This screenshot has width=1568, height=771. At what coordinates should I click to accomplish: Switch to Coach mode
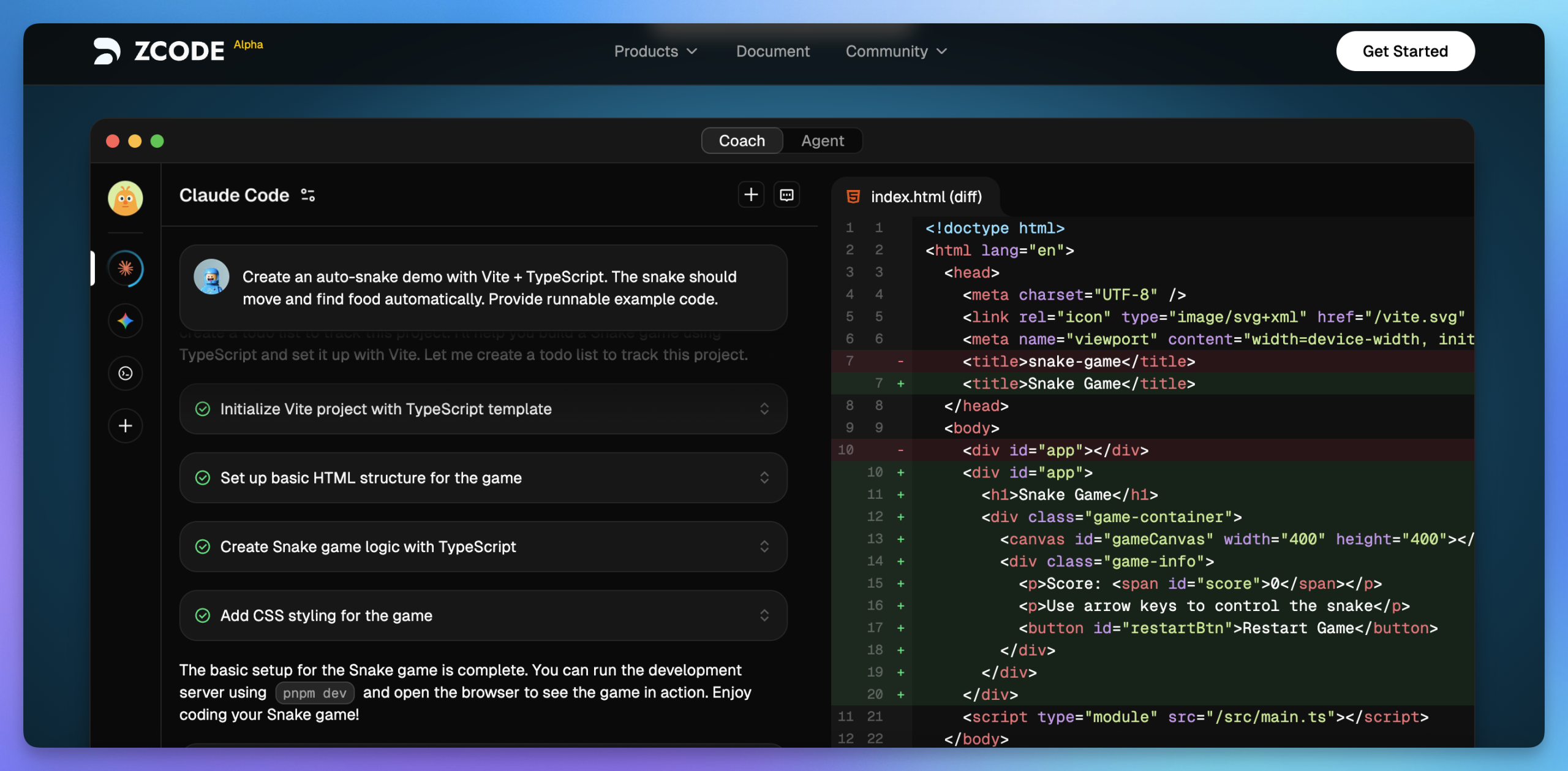[742, 141]
